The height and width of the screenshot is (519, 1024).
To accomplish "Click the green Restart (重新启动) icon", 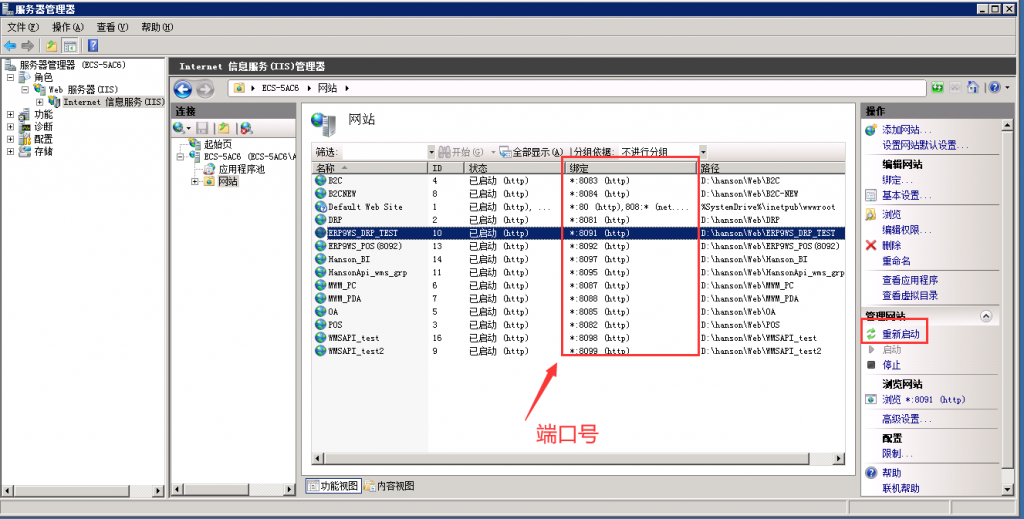I will click(871, 334).
